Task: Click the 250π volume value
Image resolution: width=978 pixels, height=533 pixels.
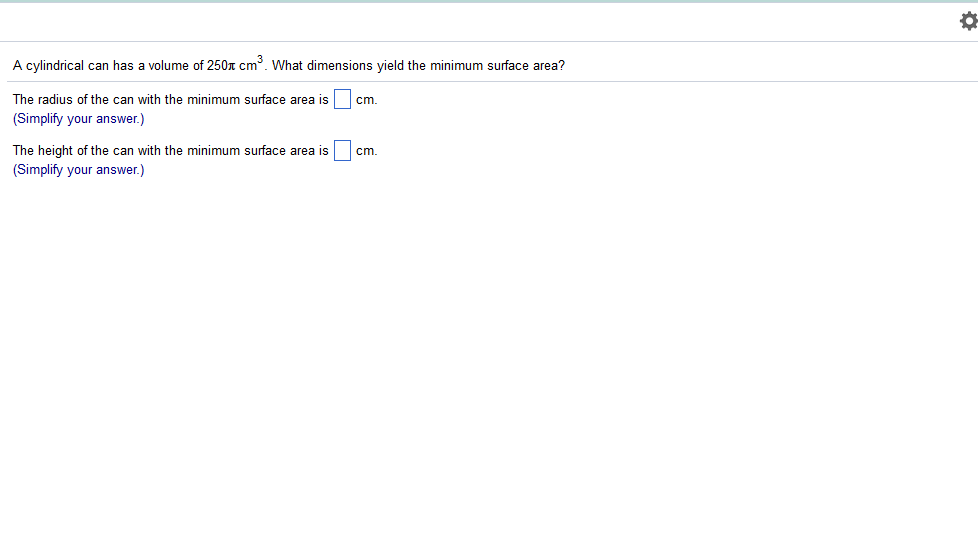Action: click(x=220, y=66)
